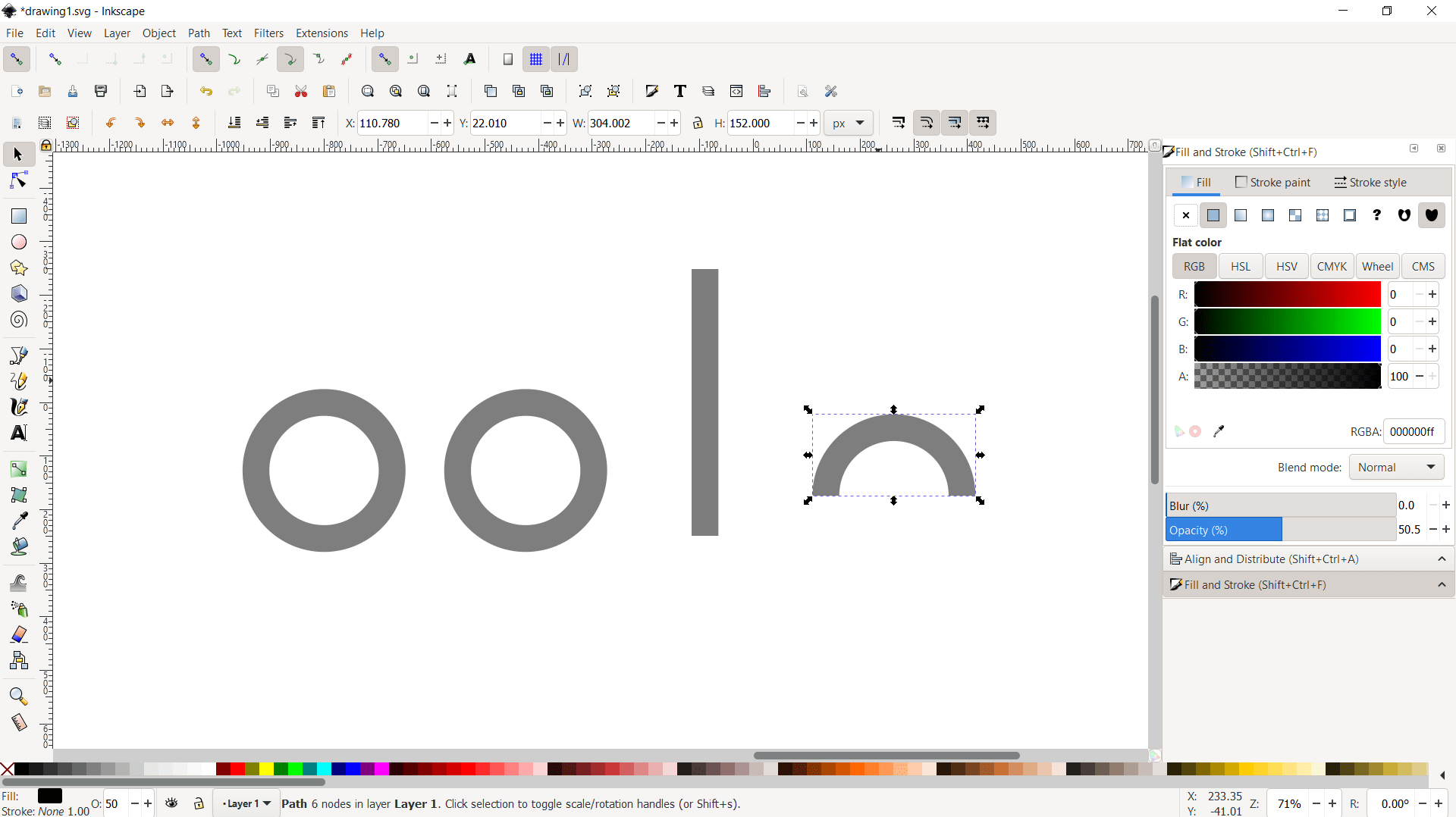This screenshot has width=1456, height=817.
Task: Click the RGBA hex input field
Action: click(x=1414, y=432)
